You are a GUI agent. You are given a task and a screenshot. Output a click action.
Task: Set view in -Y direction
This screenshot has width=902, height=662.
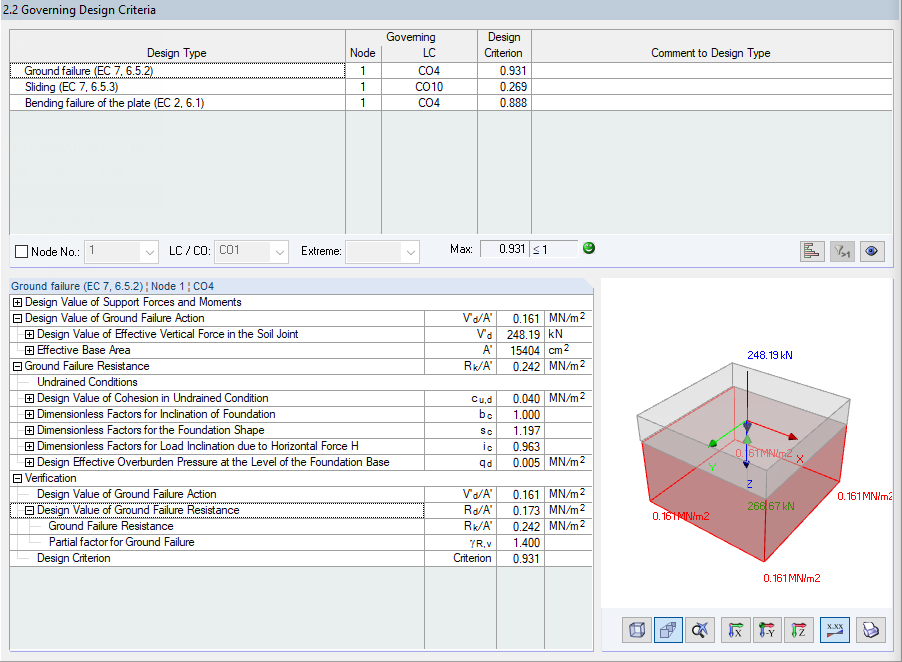[767, 630]
